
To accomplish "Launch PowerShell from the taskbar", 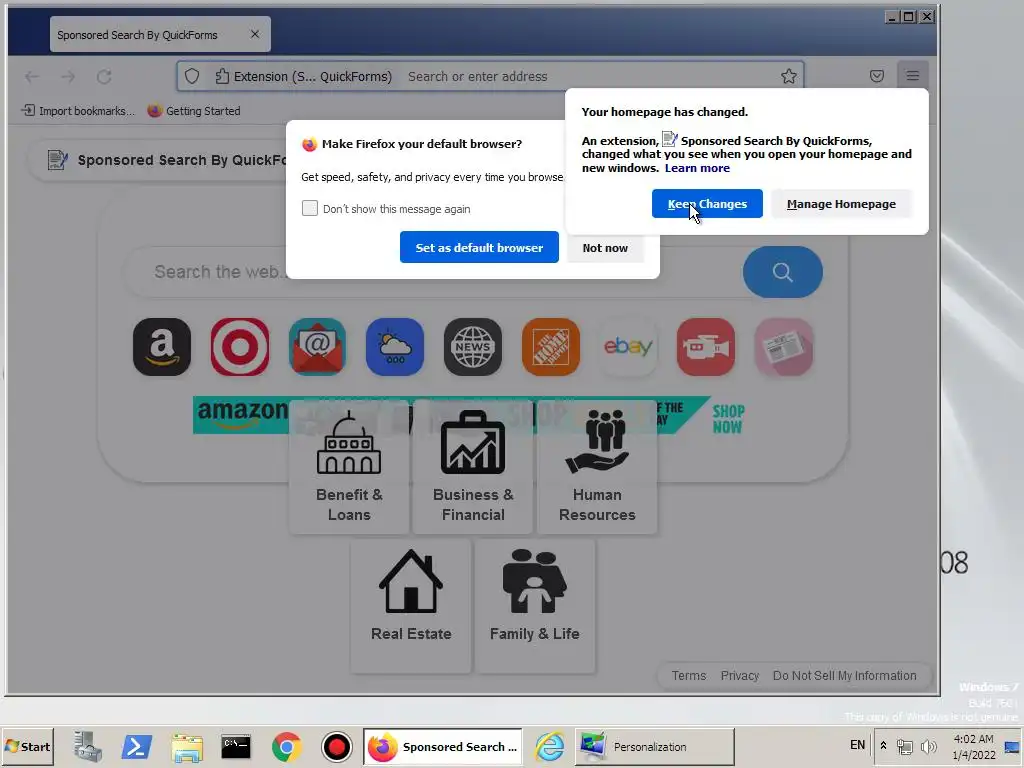I will (x=136, y=746).
